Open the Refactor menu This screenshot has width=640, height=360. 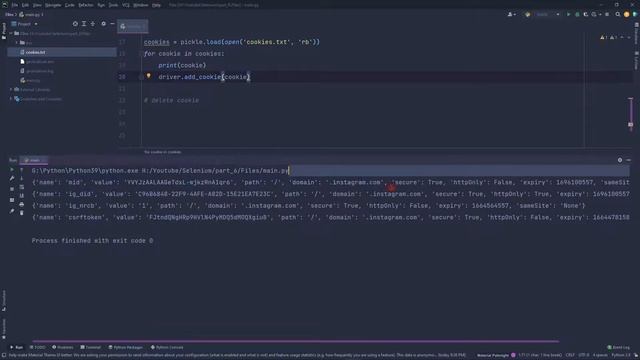(86, 5)
